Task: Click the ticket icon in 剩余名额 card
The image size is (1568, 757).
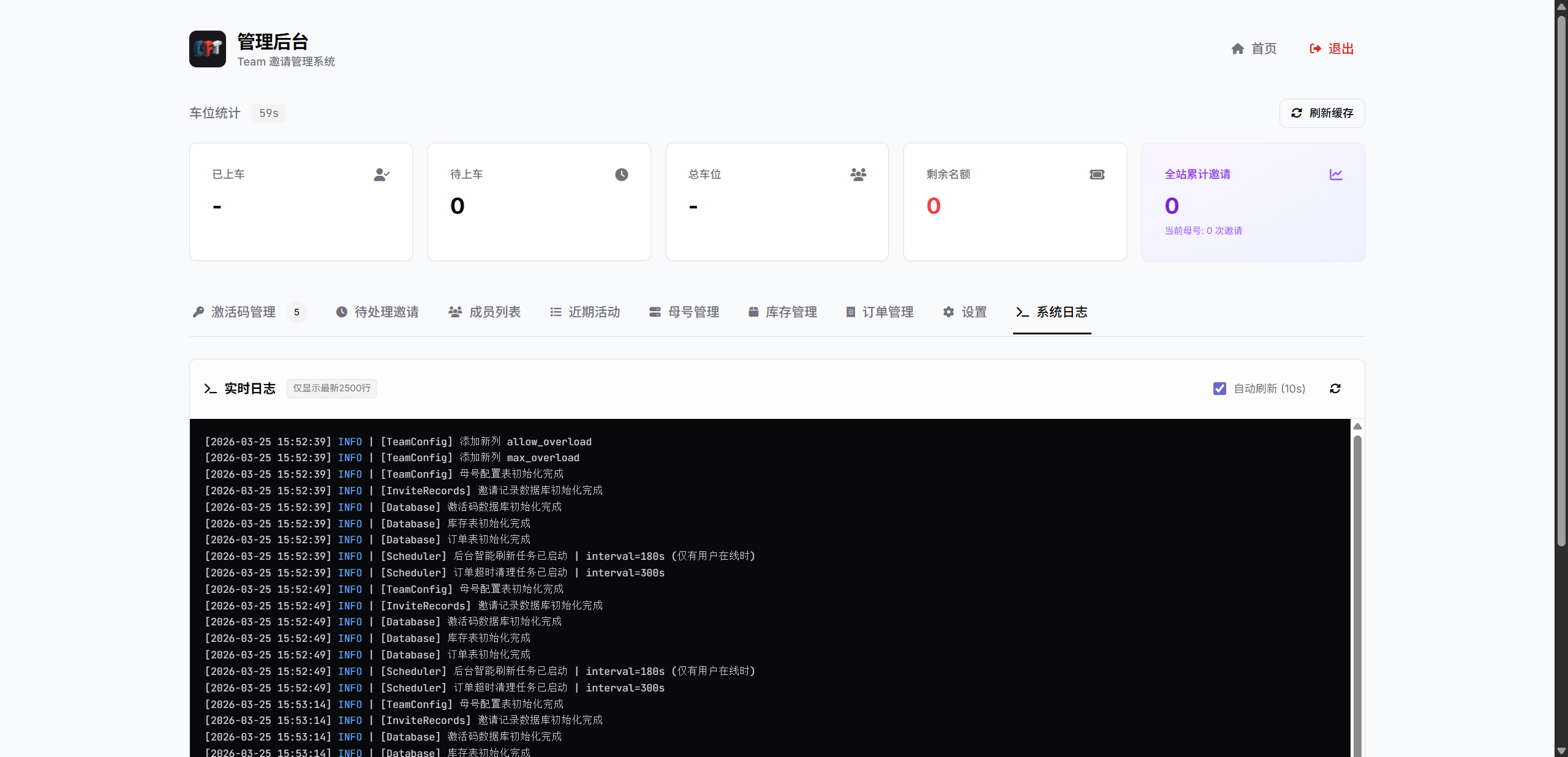Action: pyautogui.click(x=1097, y=175)
